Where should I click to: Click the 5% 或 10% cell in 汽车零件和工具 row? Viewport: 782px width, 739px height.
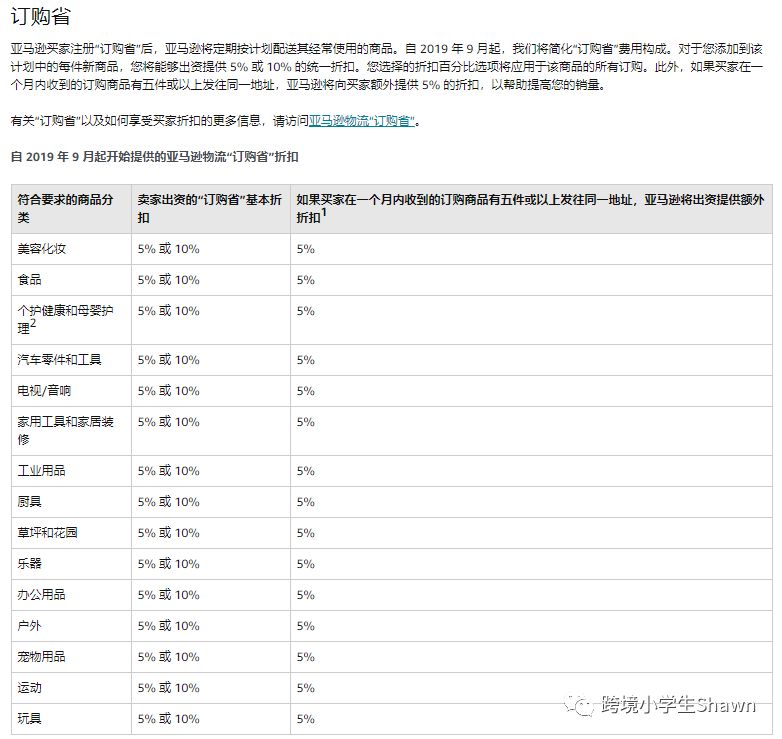pyautogui.click(x=210, y=360)
